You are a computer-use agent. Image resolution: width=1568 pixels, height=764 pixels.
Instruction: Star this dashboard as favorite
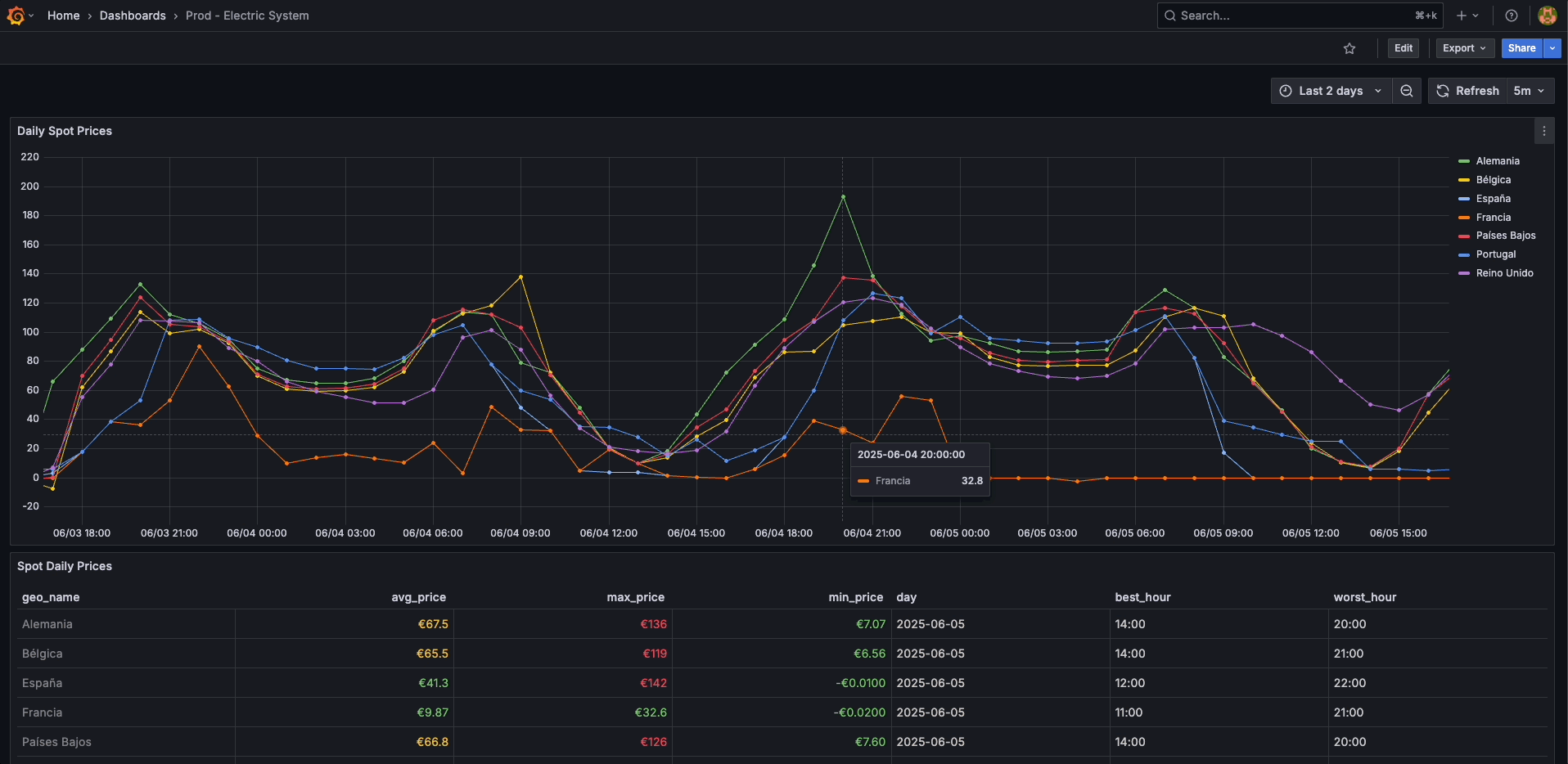coord(1349,48)
